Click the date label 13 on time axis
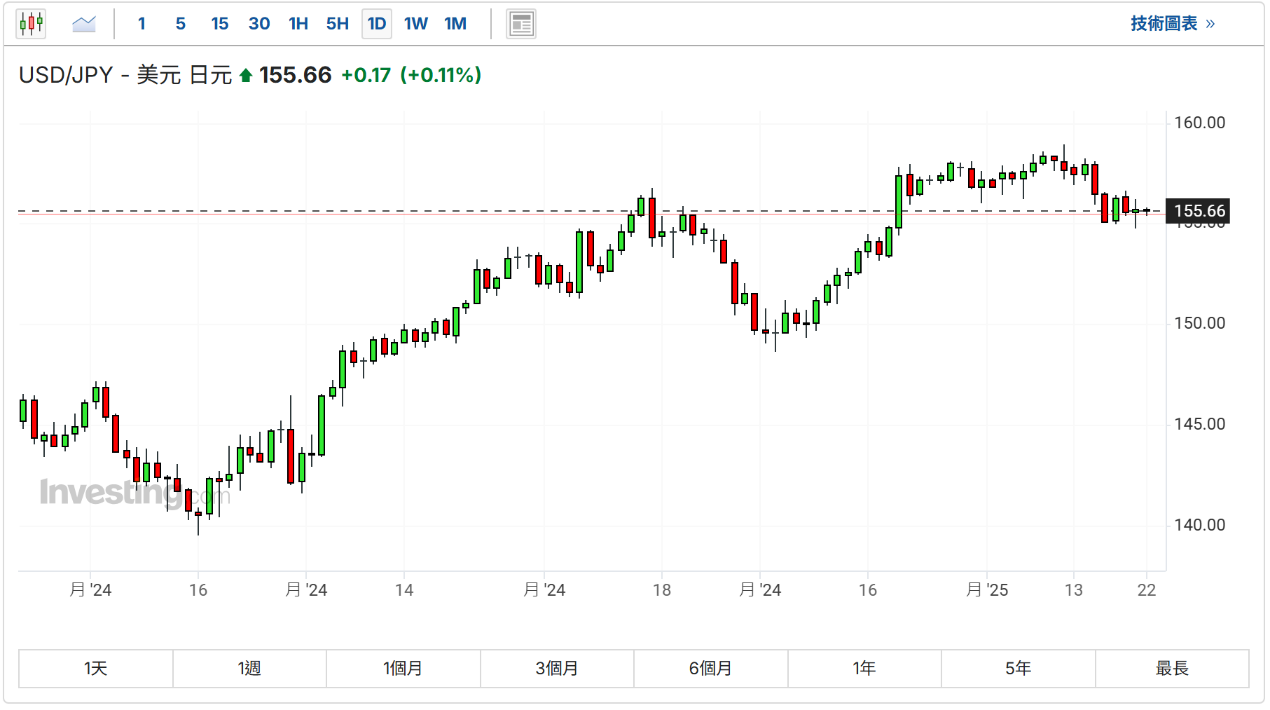This screenshot has height=710, width=1270. [x=1074, y=590]
